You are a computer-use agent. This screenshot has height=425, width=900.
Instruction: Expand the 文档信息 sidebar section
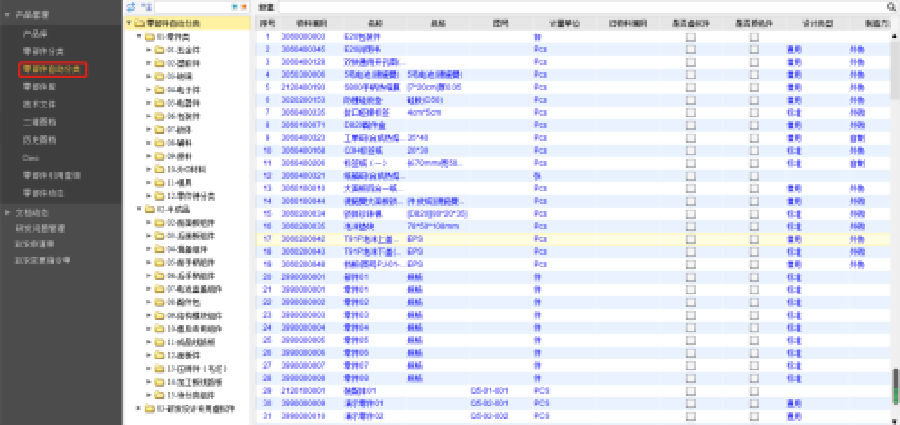(7, 213)
